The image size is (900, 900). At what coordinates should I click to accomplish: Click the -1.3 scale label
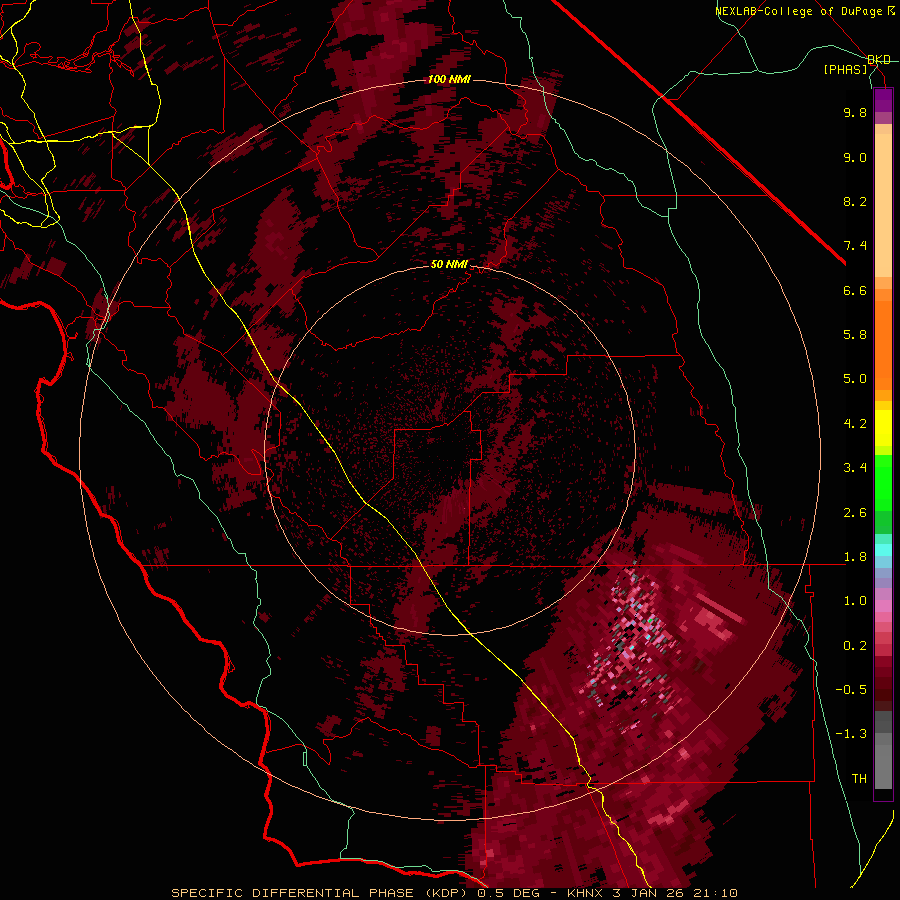click(x=851, y=734)
